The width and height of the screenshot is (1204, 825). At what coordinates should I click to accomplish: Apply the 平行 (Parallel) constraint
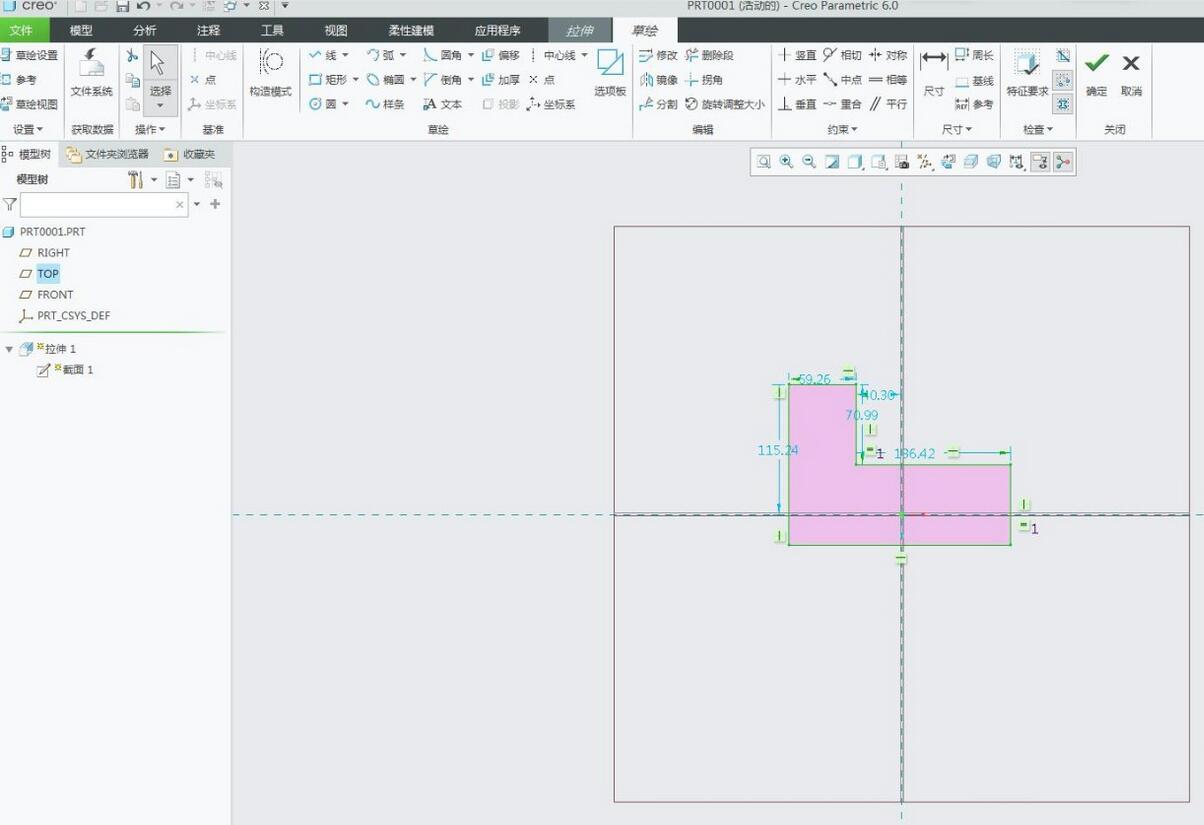click(888, 104)
